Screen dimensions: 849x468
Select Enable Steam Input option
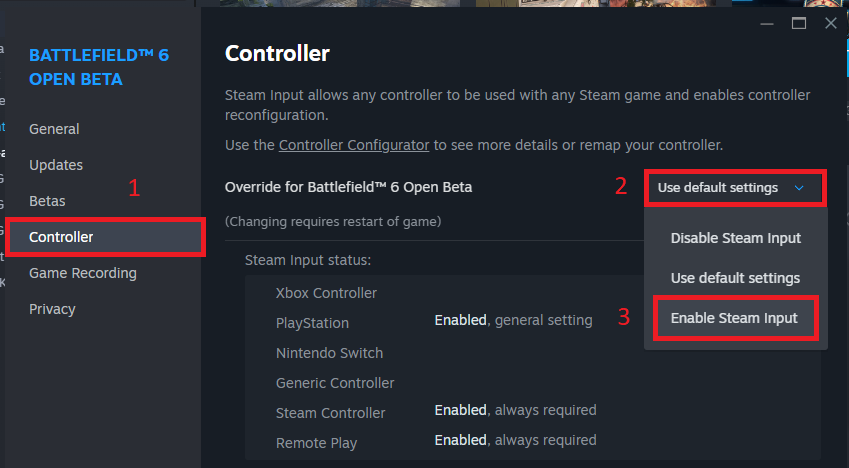click(x=735, y=318)
